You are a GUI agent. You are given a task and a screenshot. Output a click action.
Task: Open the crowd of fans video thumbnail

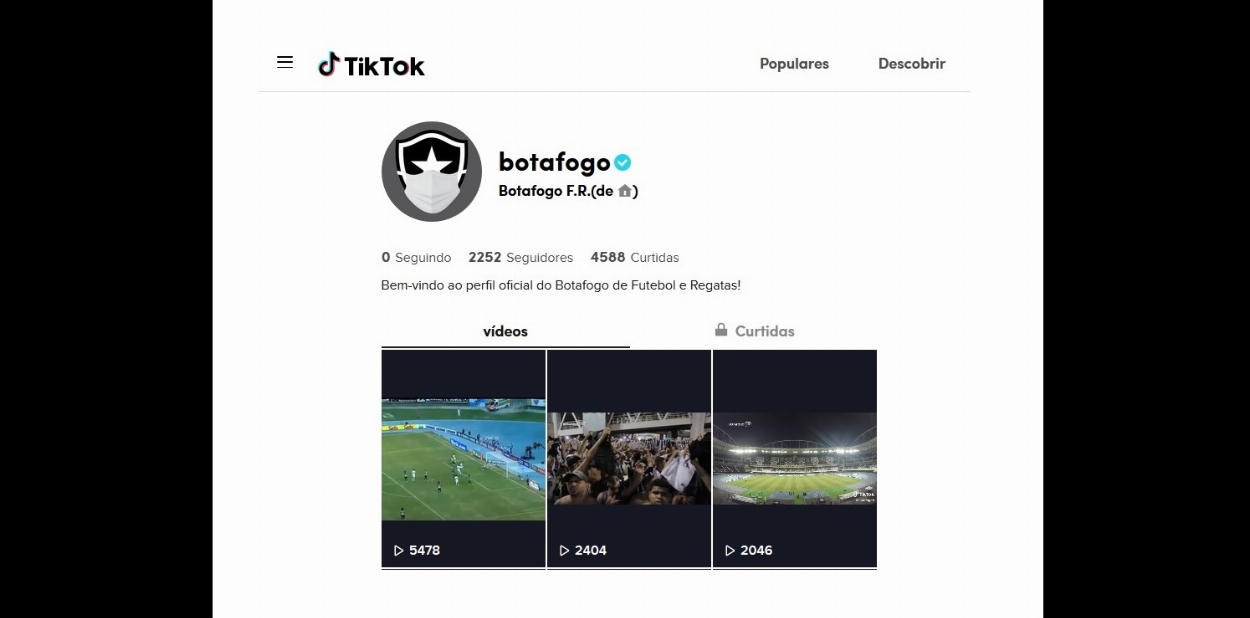coord(629,459)
